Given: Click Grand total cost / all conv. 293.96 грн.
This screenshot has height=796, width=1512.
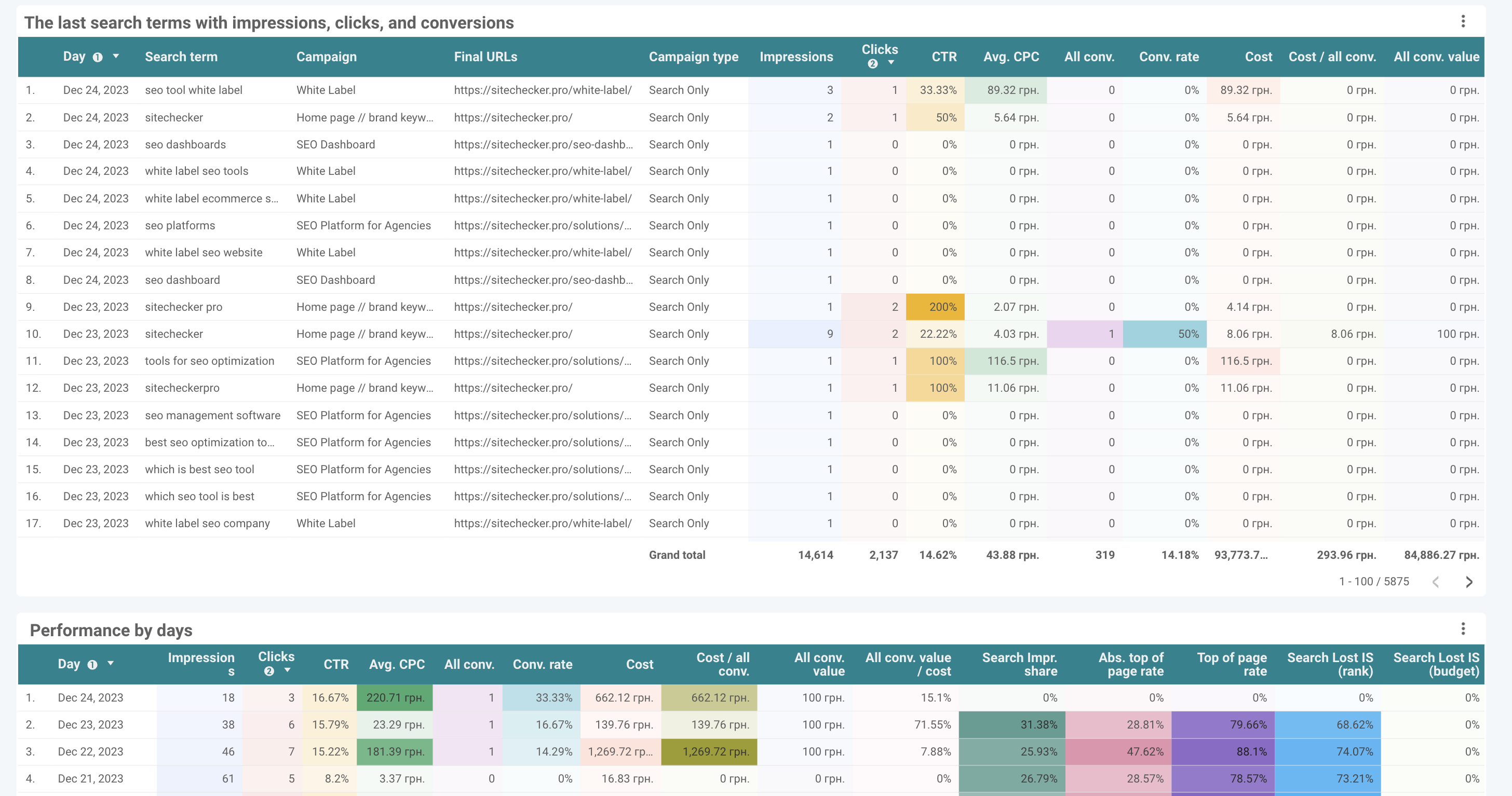Looking at the screenshot, I should tap(1346, 555).
